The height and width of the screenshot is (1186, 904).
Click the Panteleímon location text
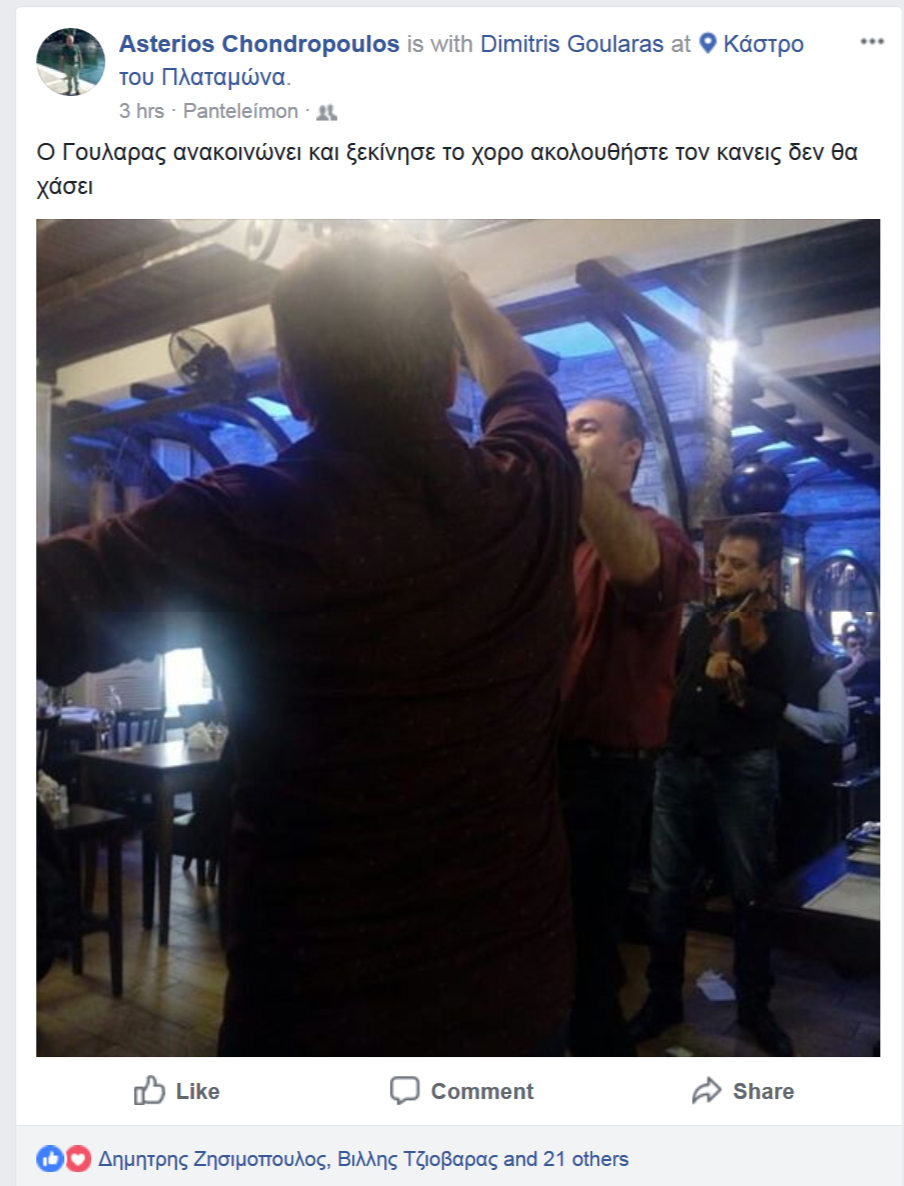[241, 111]
